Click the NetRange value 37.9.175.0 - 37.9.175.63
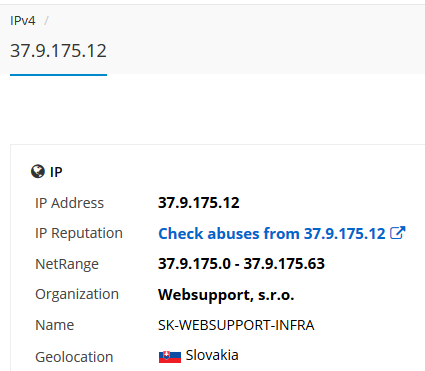This screenshot has height=371, width=425. [x=241, y=264]
